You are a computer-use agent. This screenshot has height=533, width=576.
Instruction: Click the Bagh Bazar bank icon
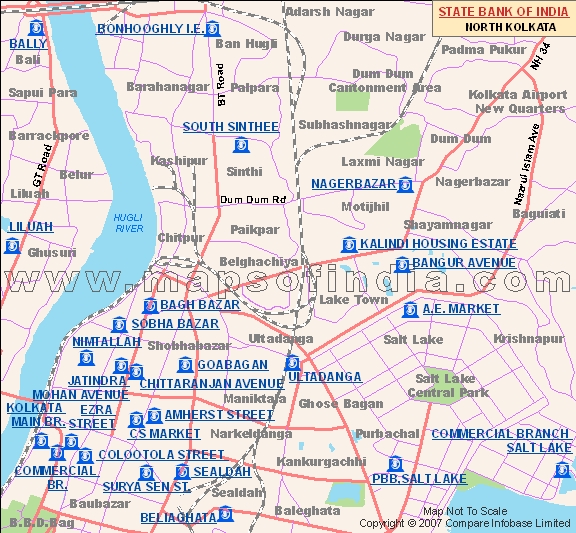click(150, 305)
